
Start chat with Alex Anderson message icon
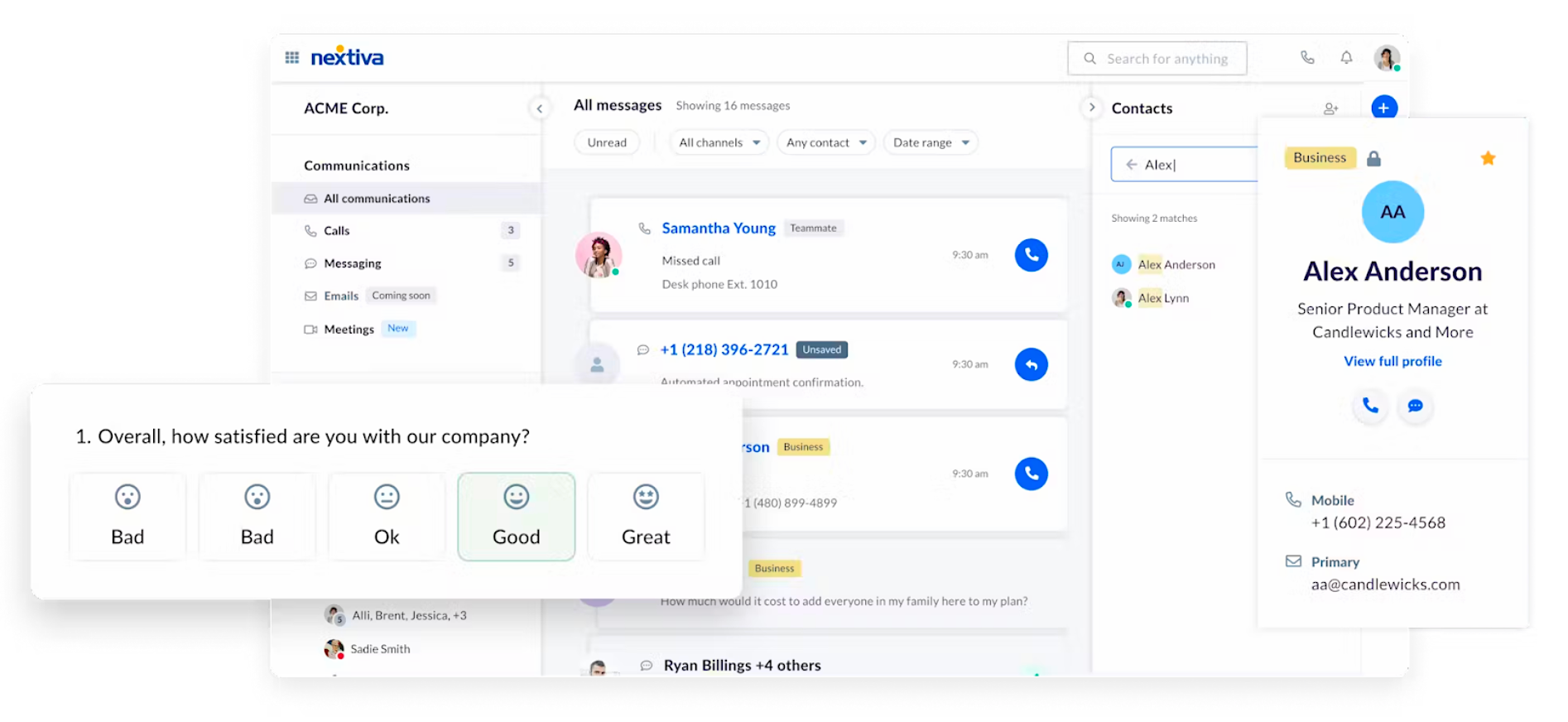point(1415,406)
